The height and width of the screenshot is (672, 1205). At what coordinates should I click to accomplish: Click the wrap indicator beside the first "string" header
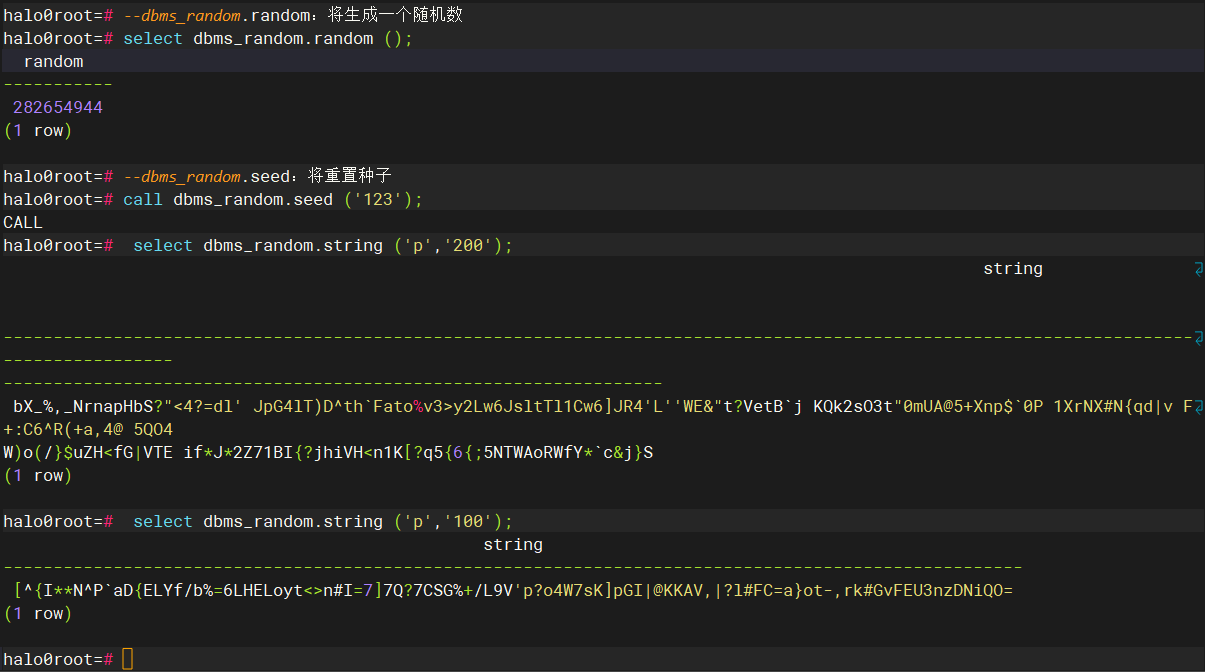1198,268
